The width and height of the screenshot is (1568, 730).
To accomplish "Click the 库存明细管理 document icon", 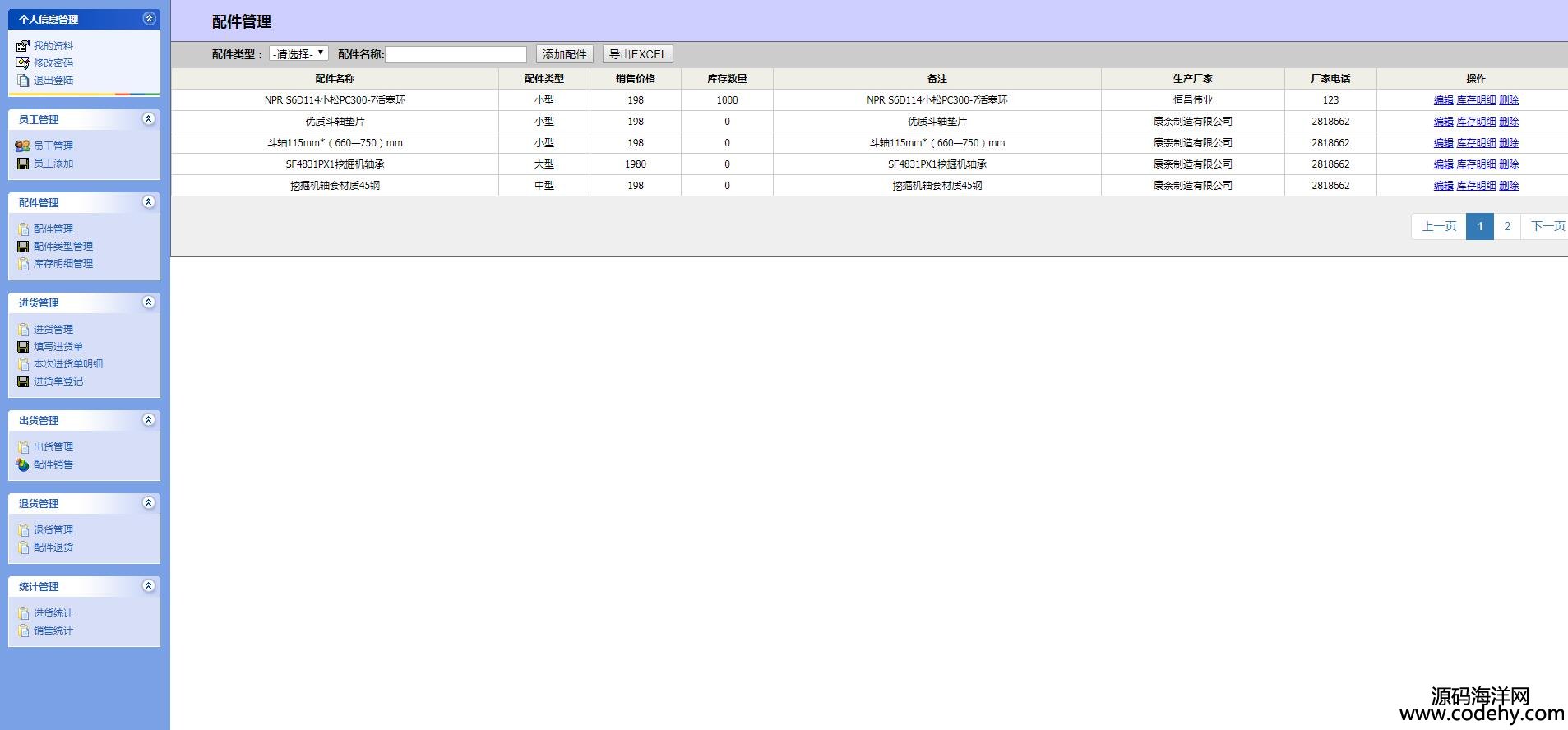I will (x=23, y=264).
